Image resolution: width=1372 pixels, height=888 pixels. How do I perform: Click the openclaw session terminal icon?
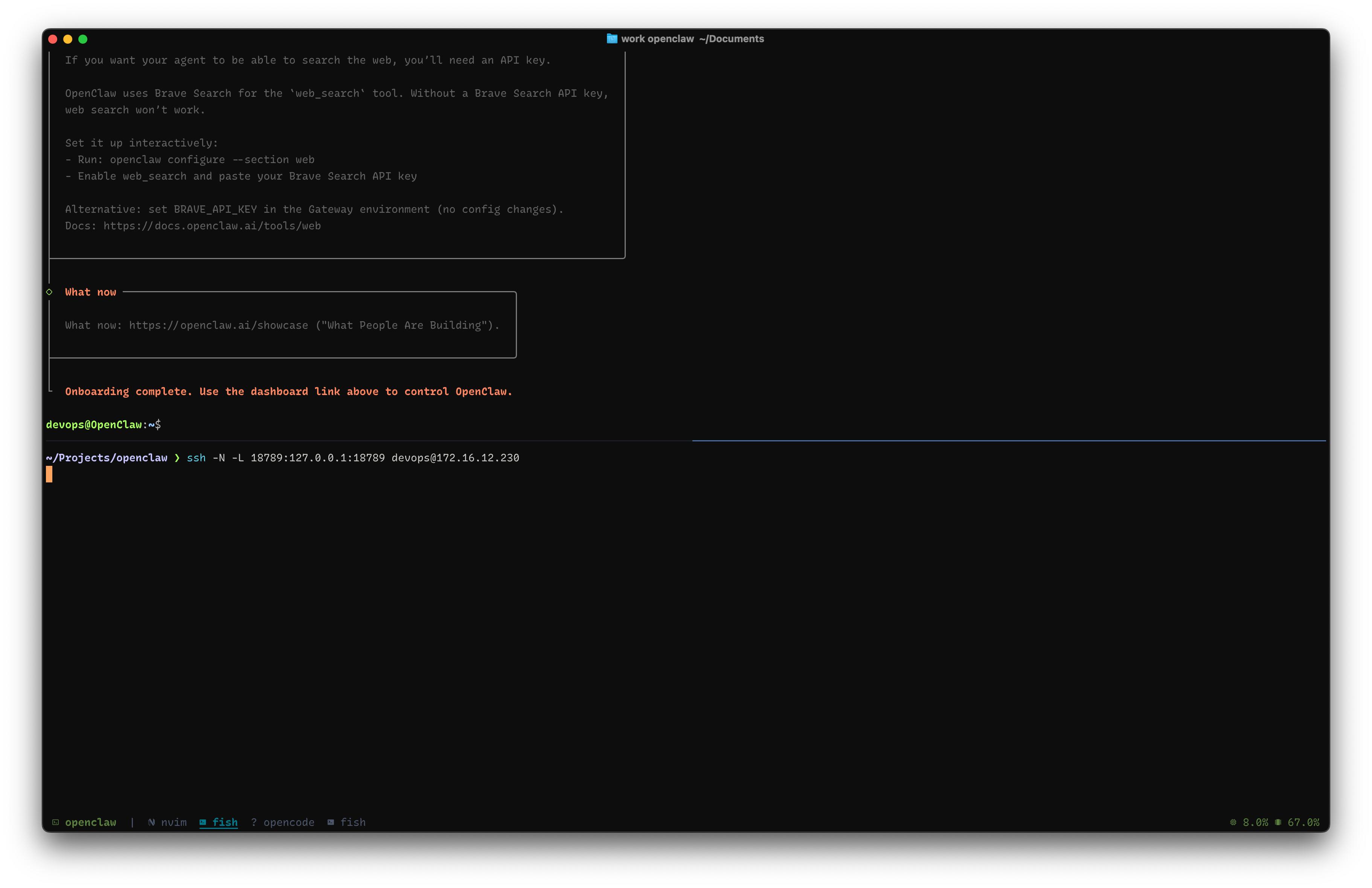pyautogui.click(x=55, y=822)
